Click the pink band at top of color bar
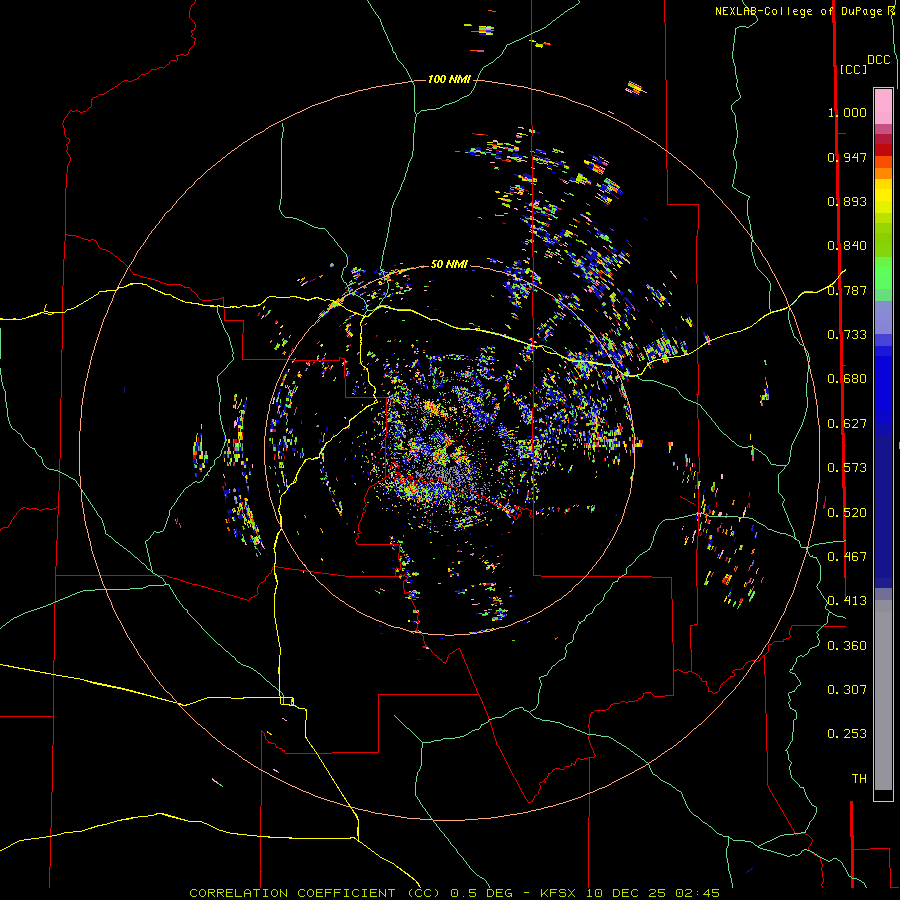 [x=883, y=106]
